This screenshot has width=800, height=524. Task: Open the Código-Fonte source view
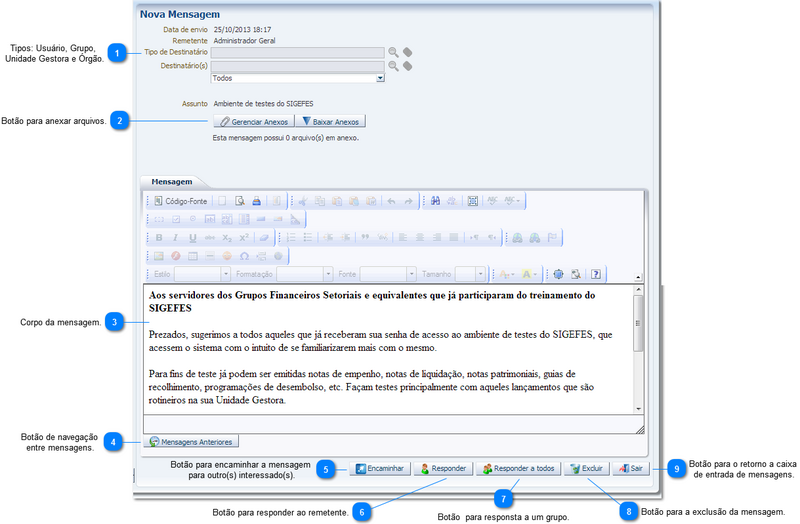(181, 201)
